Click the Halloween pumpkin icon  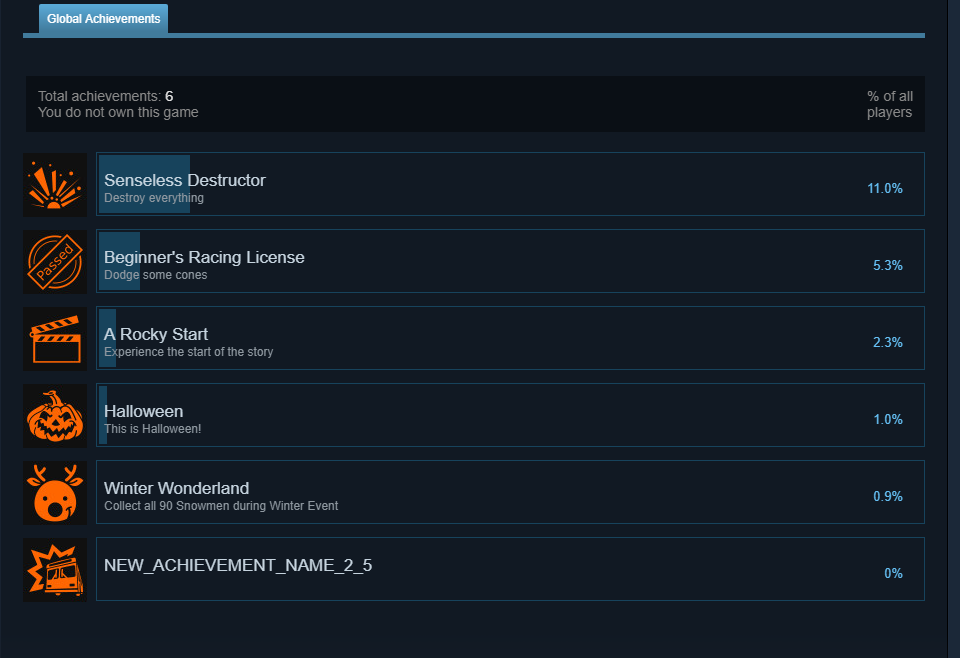pyautogui.click(x=55, y=416)
